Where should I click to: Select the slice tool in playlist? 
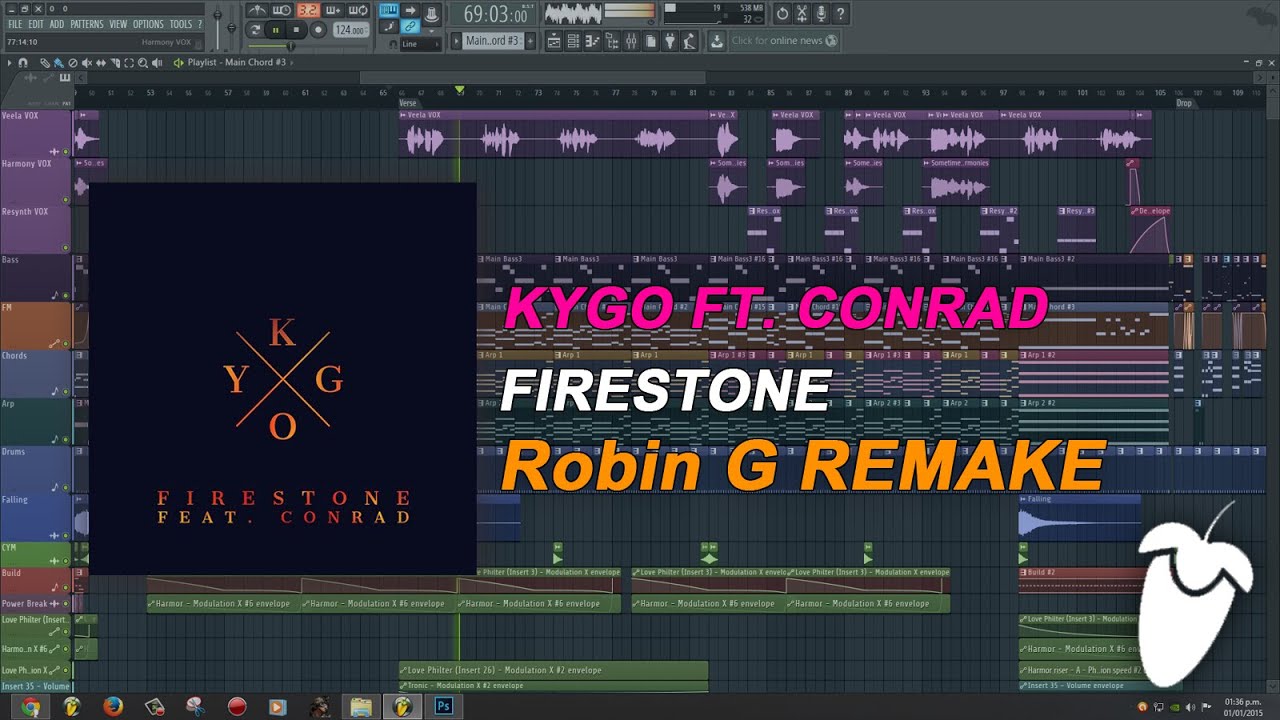coord(115,62)
